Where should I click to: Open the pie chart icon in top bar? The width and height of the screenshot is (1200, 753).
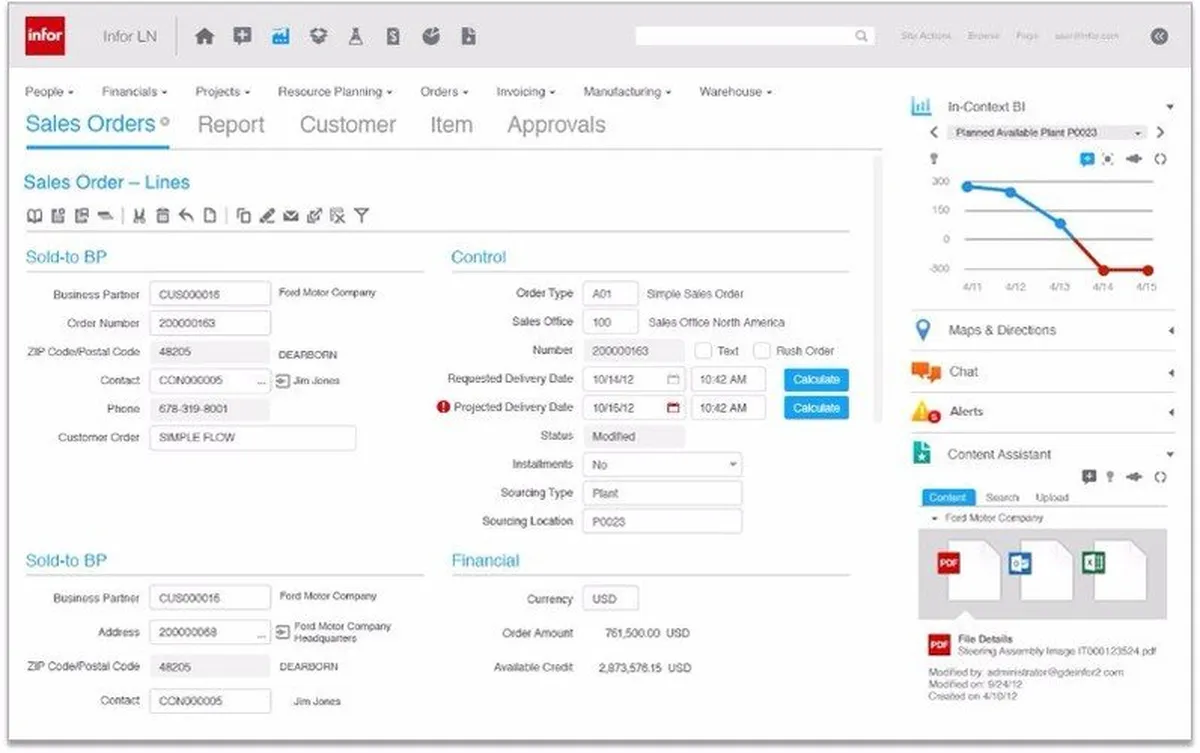coord(431,36)
